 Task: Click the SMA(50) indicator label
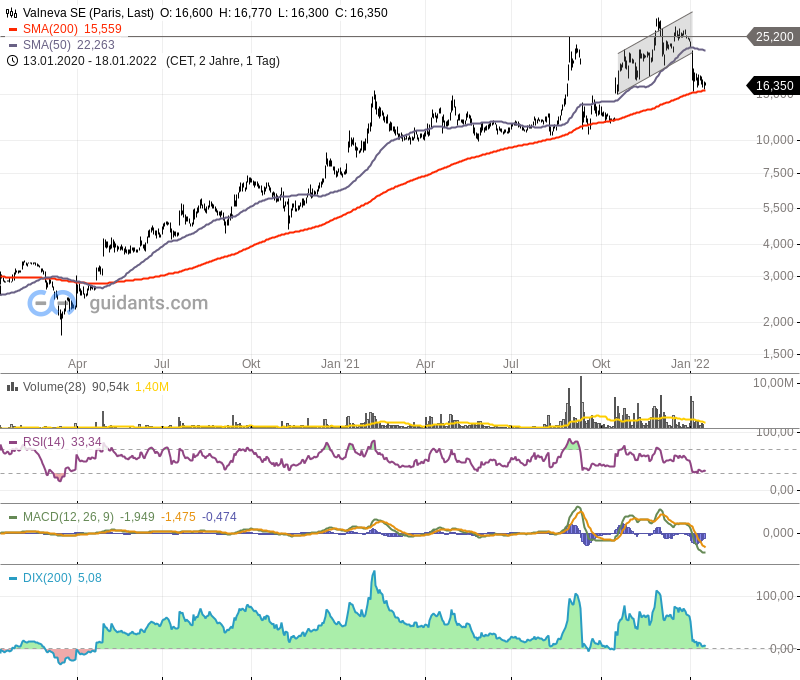click(46, 45)
